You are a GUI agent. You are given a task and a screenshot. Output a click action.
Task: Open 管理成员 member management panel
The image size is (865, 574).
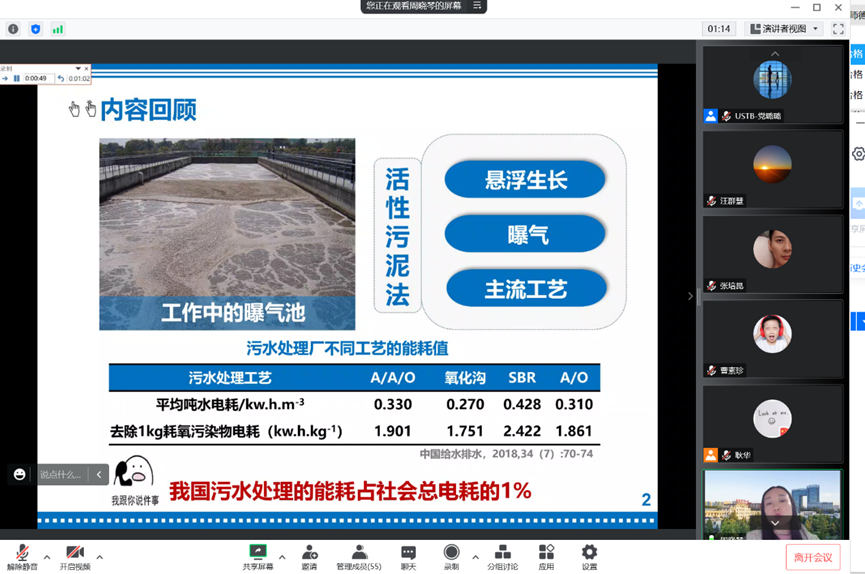click(x=359, y=556)
